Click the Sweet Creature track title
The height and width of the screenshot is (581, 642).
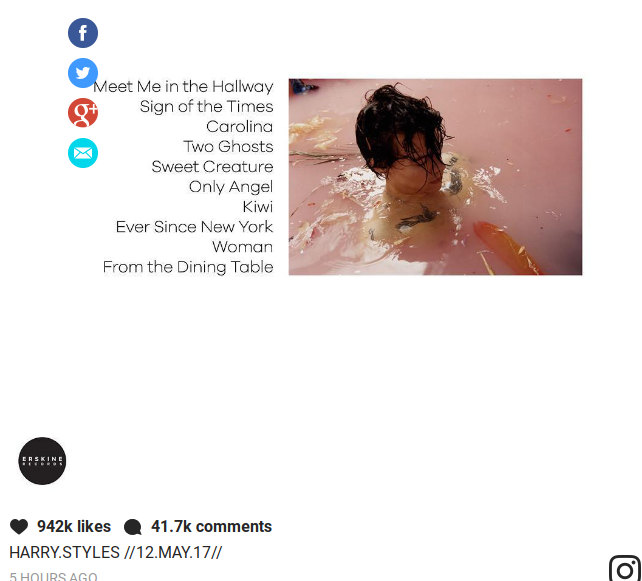pyautogui.click(x=212, y=167)
